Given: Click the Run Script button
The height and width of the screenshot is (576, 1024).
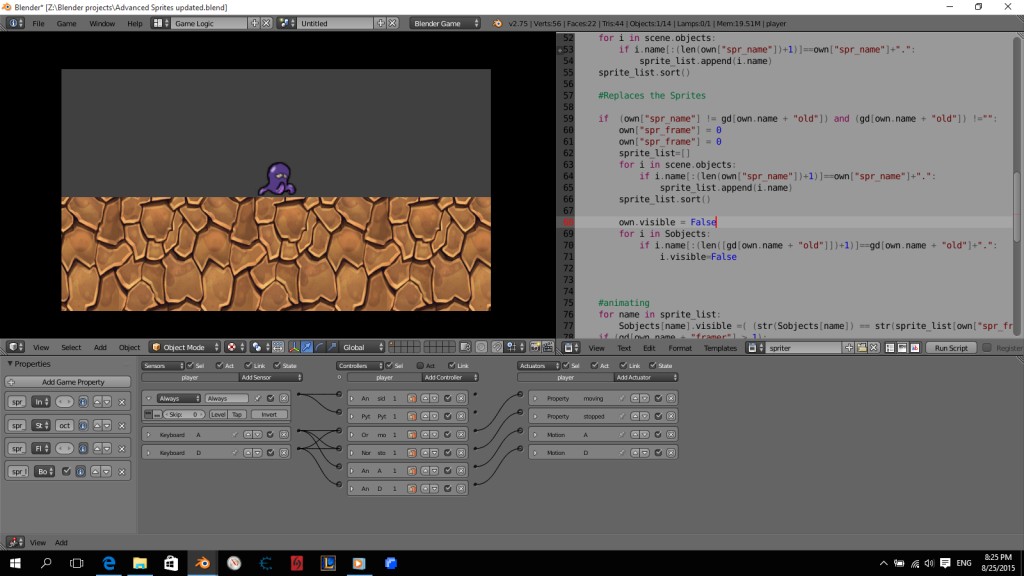Looking at the screenshot, I should (x=950, y=347).
